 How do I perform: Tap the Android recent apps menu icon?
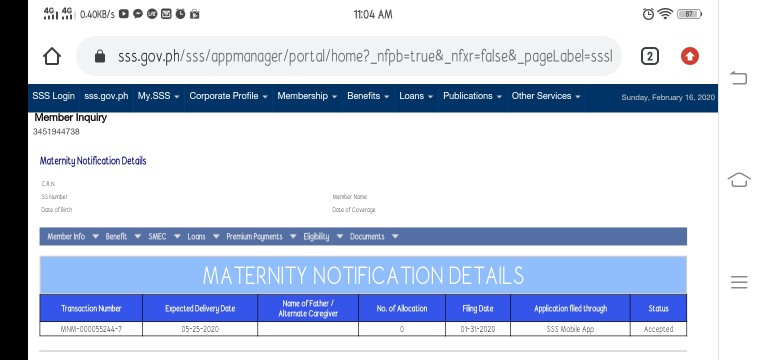[x=739, y=282]
